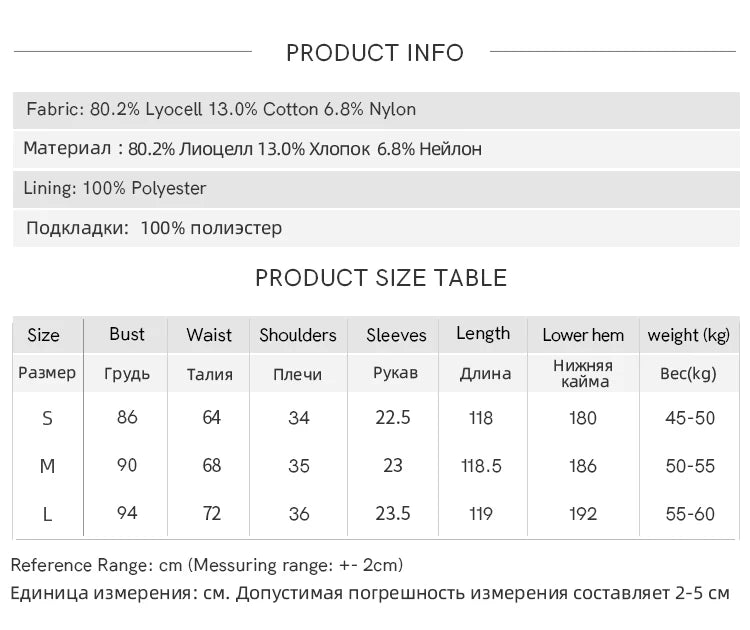Image resolution: width=750 pixels, height=630 pixels.
Task: Select the Lining: 100% Polyester row
Action: click(x=116, y=188)
